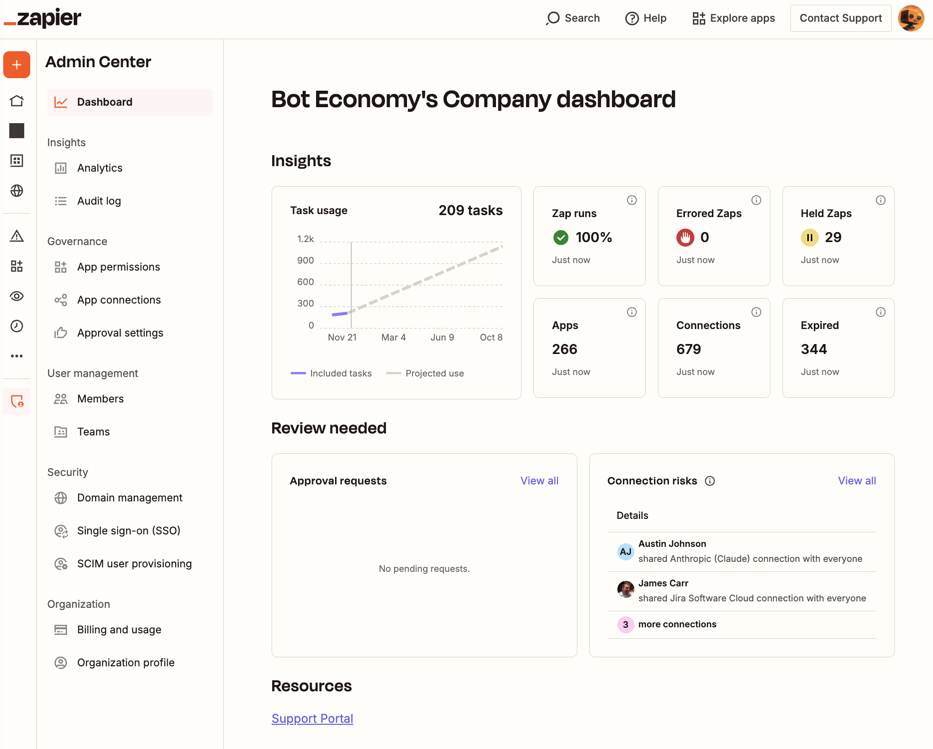Select the eye icon in the left rail
Screen dimensions: 933x749
coord(16,296)
